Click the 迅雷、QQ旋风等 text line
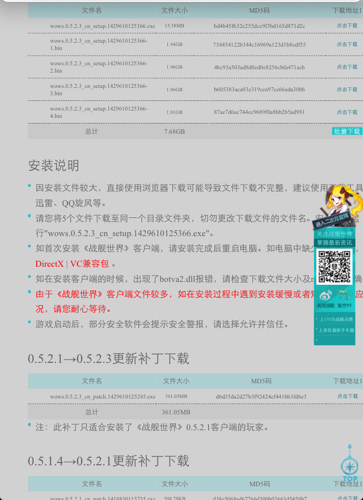363x500 pixels. click(71, 203)
